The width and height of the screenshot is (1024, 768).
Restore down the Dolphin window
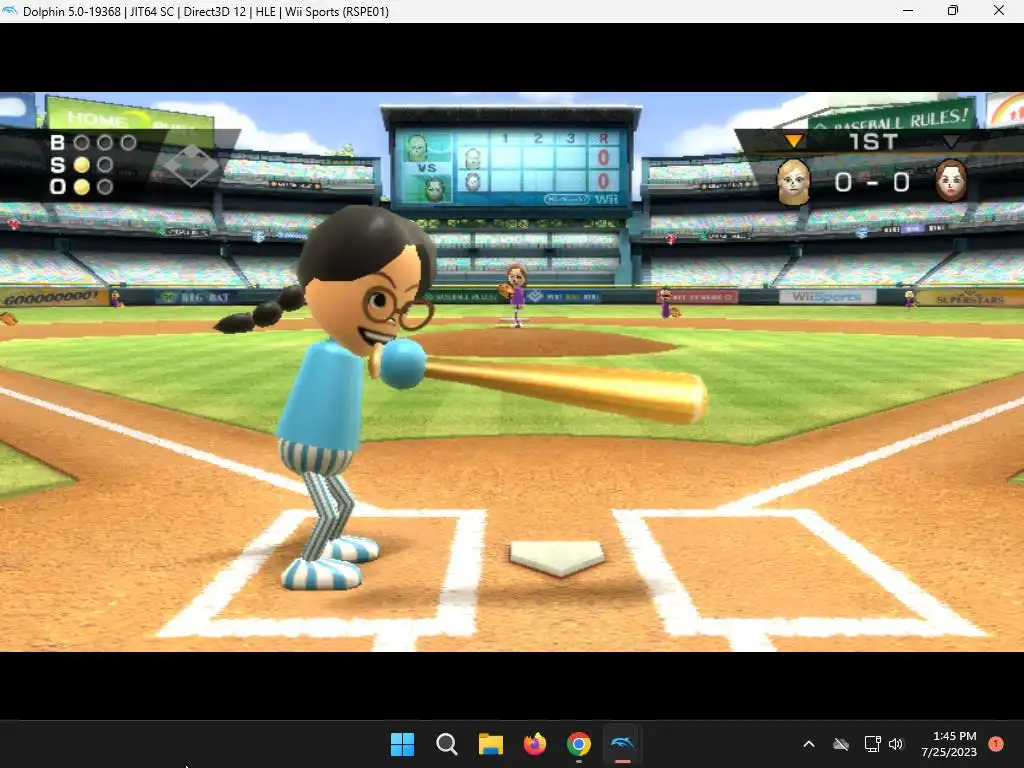tap(953, 10)
